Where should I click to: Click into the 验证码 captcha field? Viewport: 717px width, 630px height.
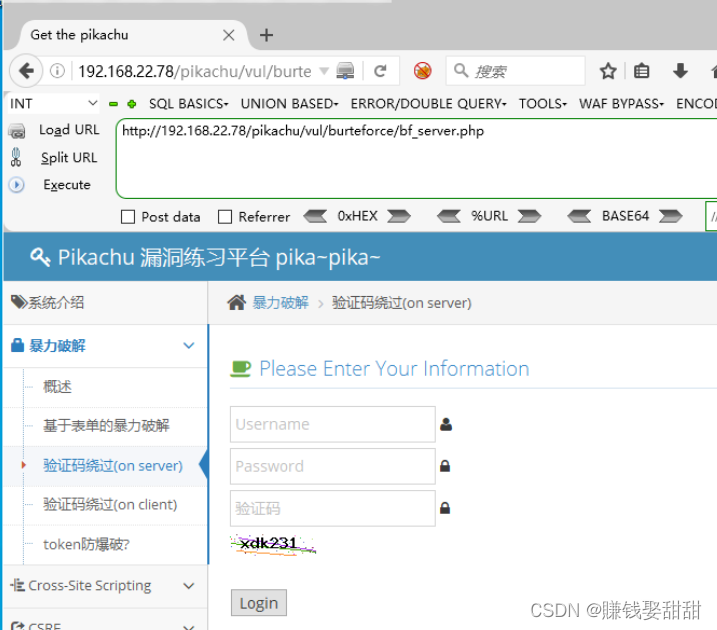point(332,508)
